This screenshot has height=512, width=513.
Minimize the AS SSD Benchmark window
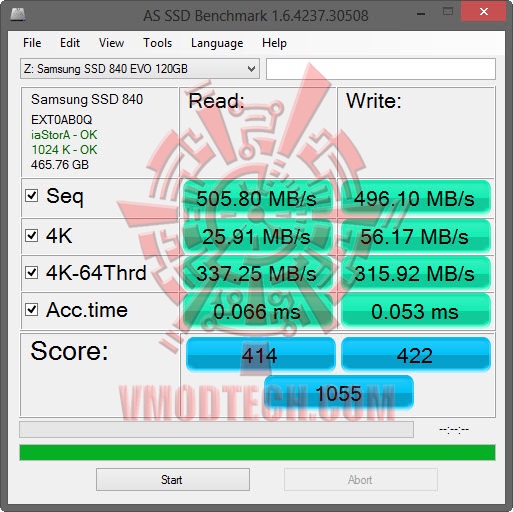421,14
